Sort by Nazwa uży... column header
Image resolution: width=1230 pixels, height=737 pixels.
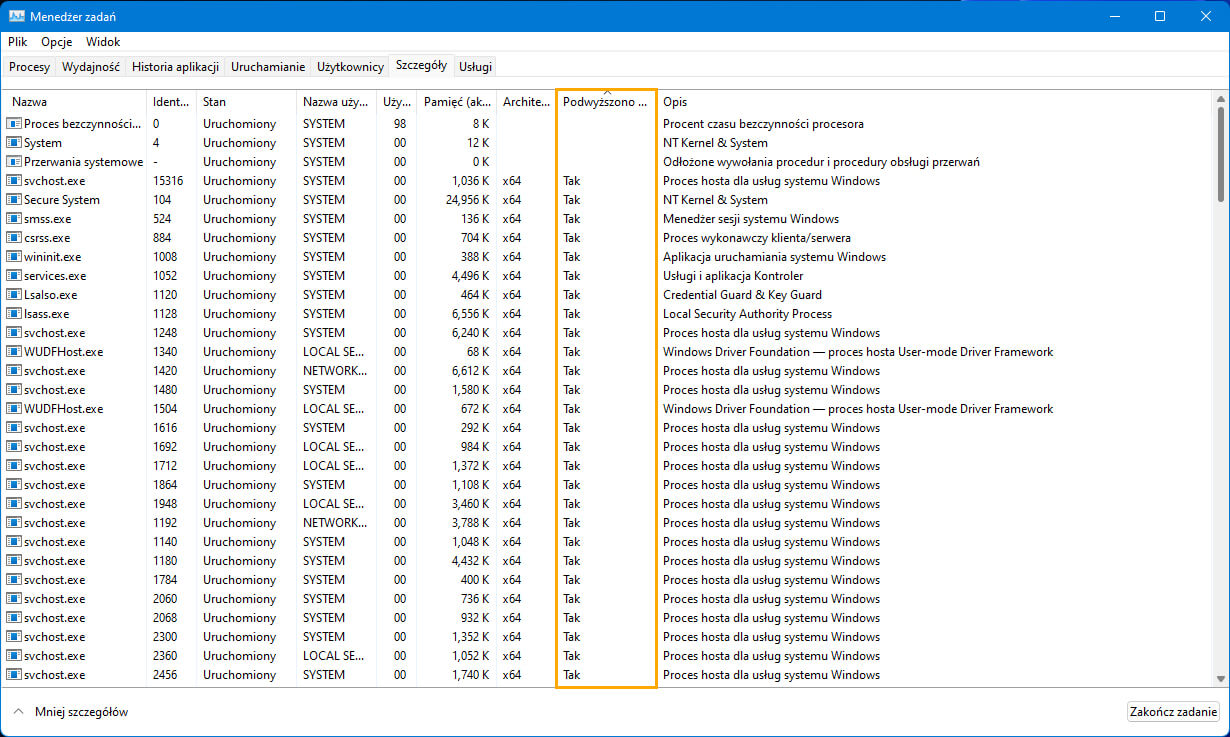pyautogui.click(x=336, y=102)
